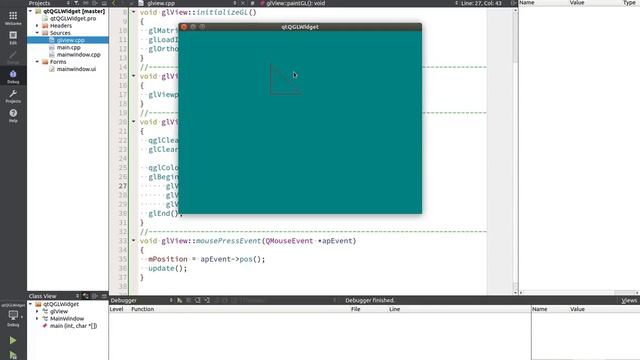
Task: Click the Value column header in top-right locals panel
Action: 577,2
